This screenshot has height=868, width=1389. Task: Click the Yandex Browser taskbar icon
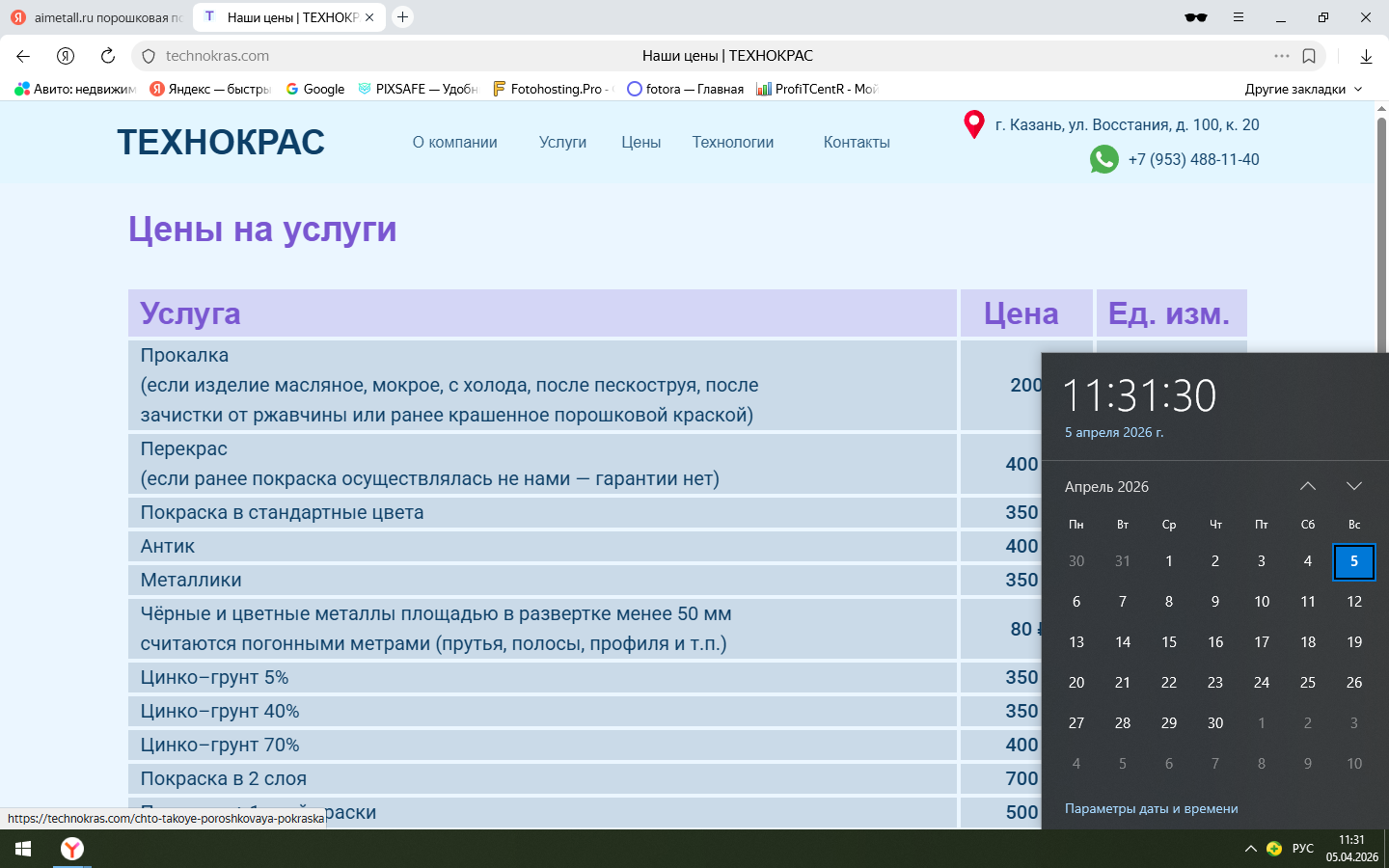tap(72, 849)
